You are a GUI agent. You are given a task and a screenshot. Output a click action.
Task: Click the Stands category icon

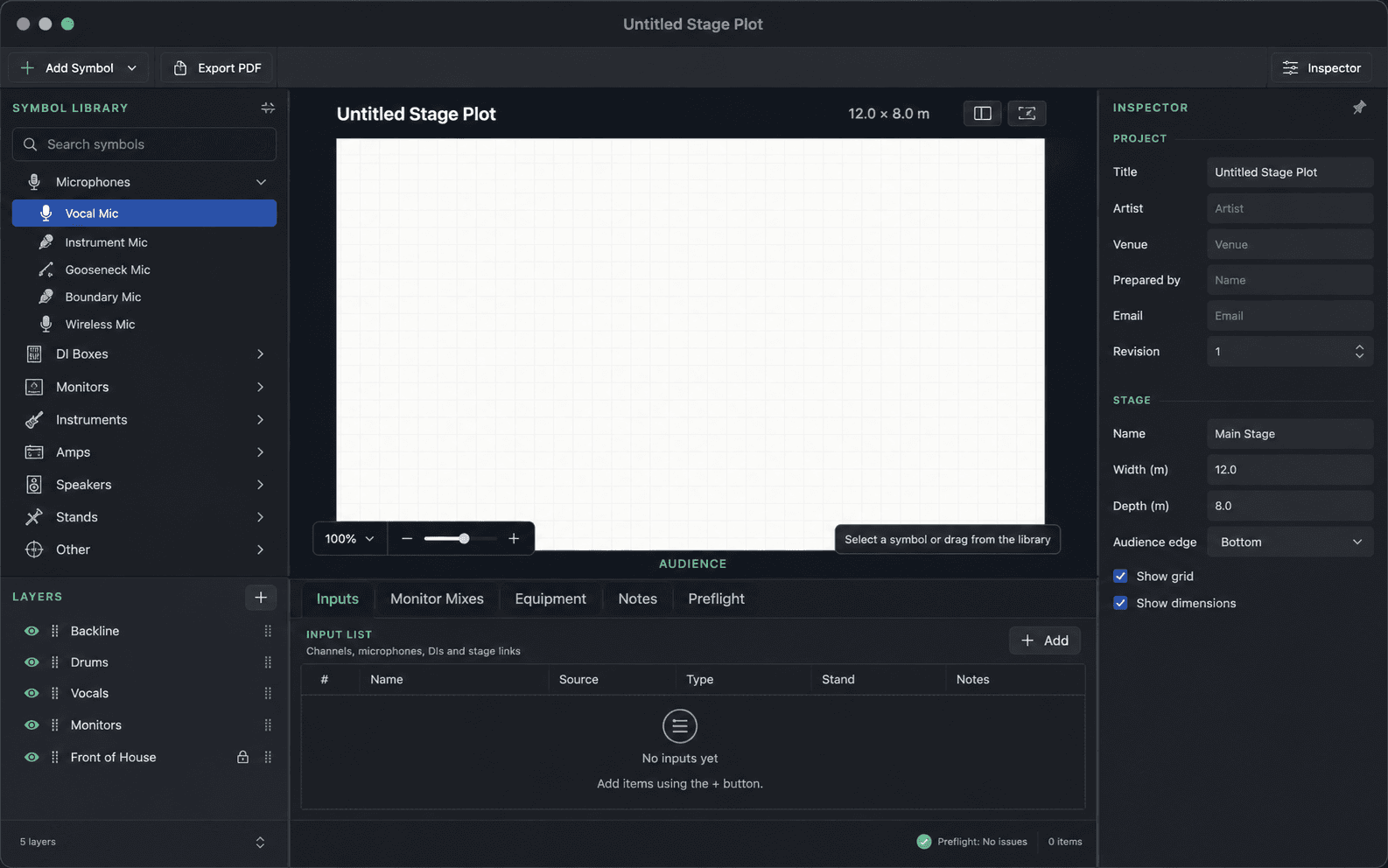[x=34, y=517]
